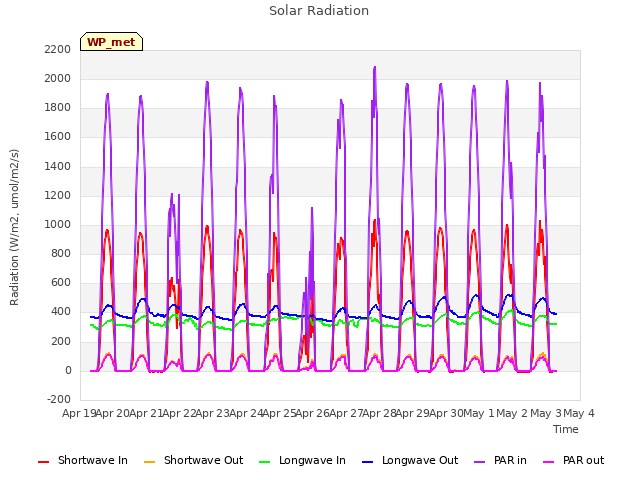This screenshot has height=480, width=640.
Task: Click the 1800 y-axis tick label
Action: tap(58, 108)
